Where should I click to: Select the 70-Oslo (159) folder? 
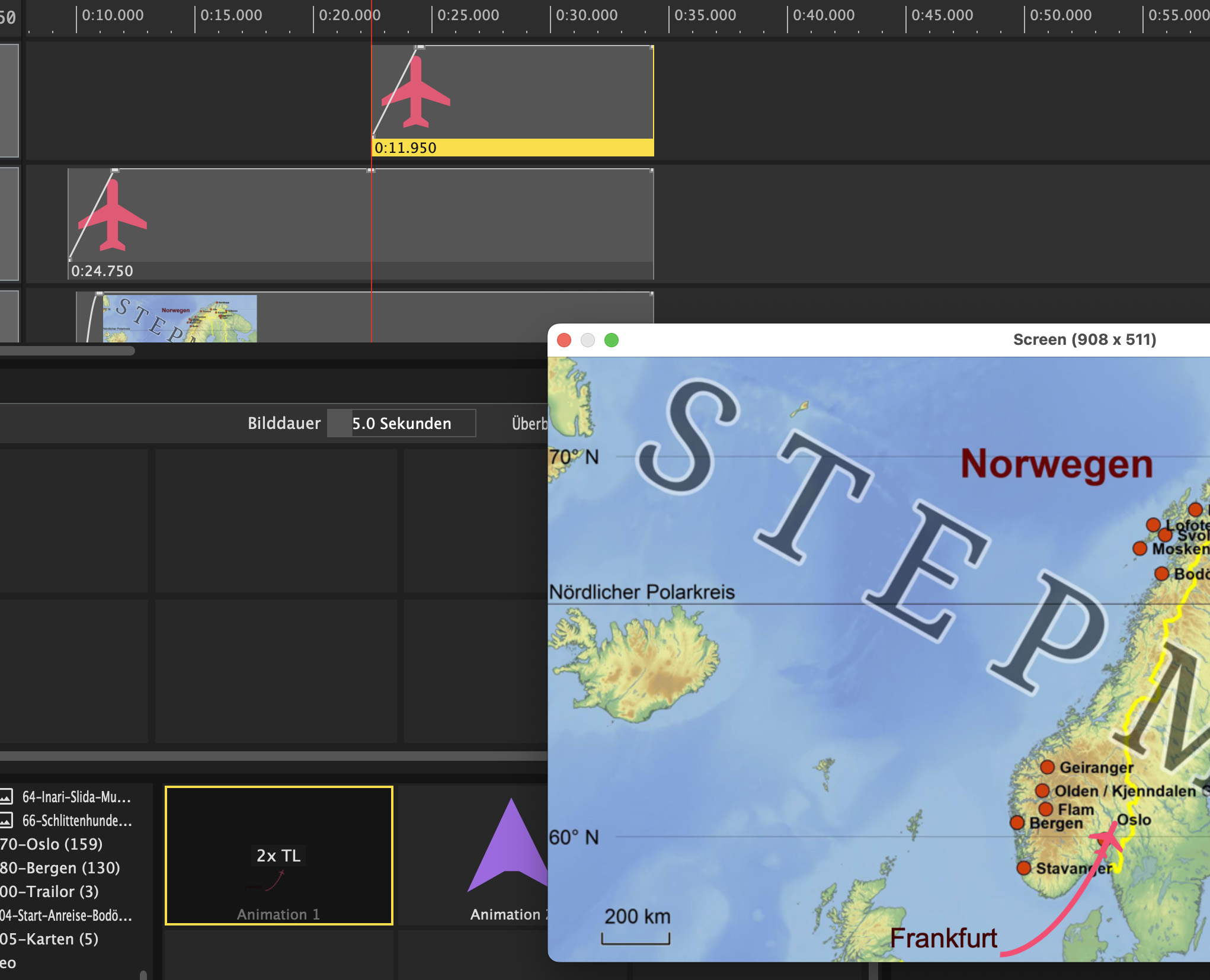coord(52,844)
